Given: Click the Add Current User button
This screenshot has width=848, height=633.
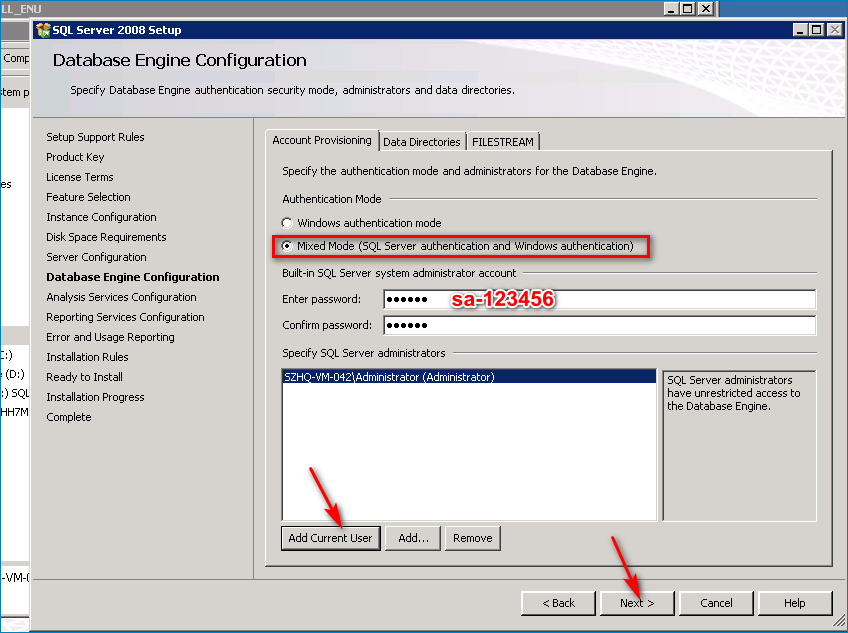Looking at the screenshot, I should coord(330,538).
